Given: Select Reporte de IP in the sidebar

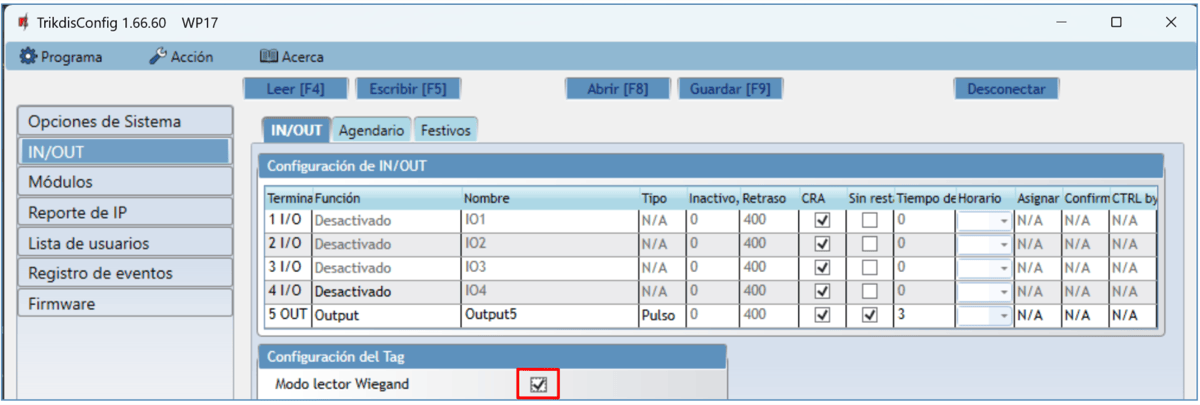Looking at the screenshot, I should [125, 212].
